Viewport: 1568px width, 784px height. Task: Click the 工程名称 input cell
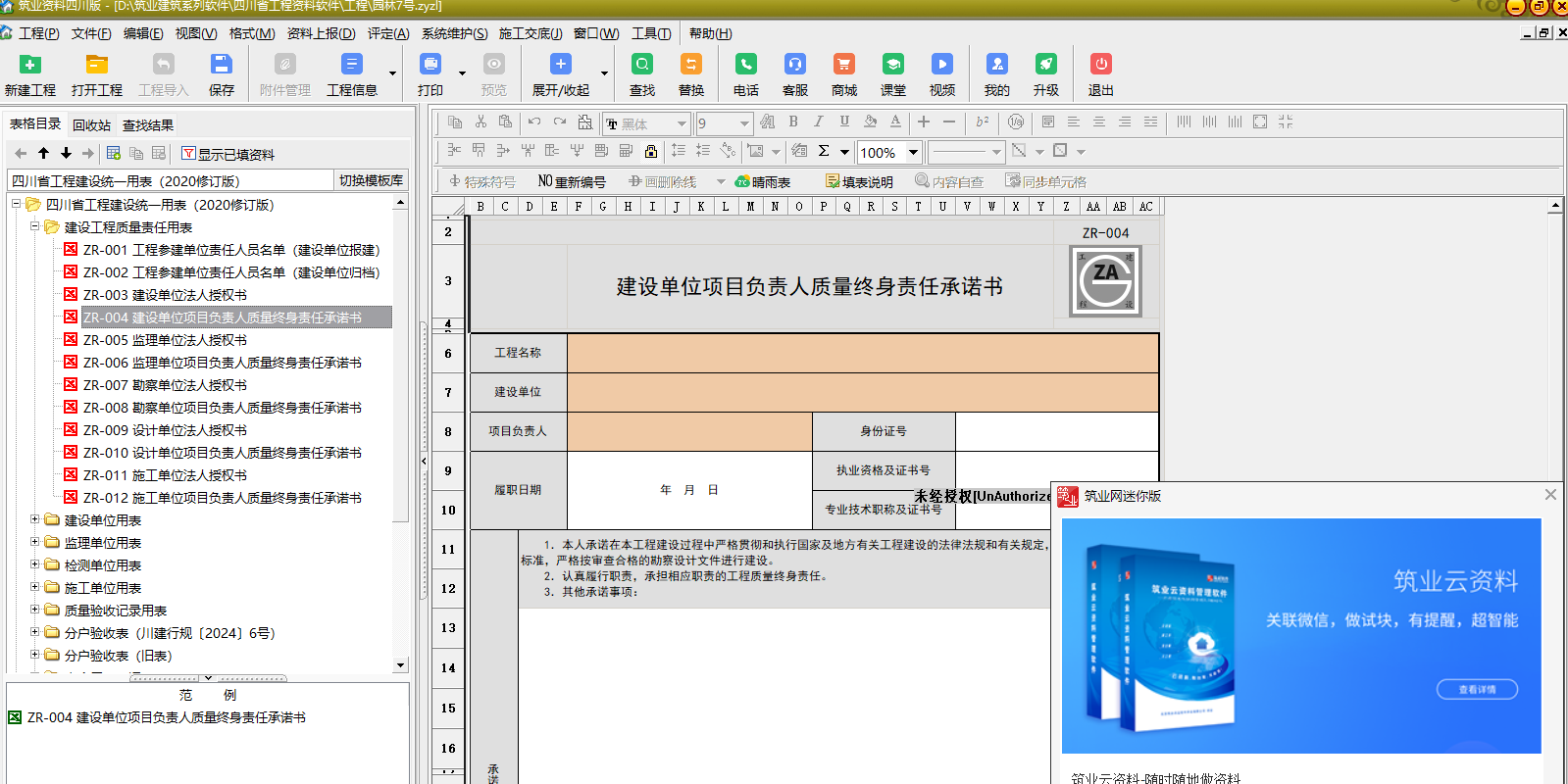coord(863,353)
